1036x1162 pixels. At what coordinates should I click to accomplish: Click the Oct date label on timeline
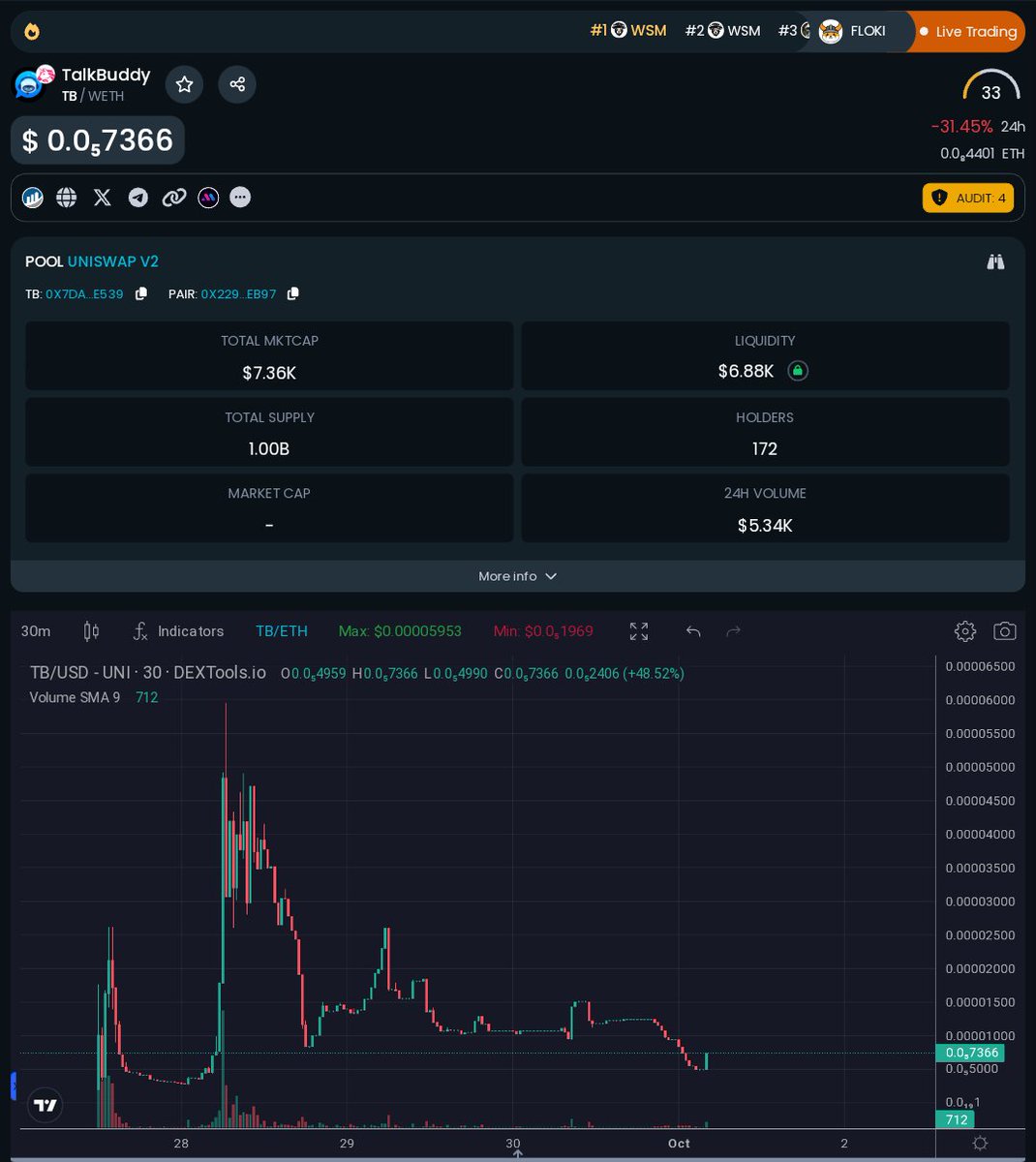[x=679, y=1144]
